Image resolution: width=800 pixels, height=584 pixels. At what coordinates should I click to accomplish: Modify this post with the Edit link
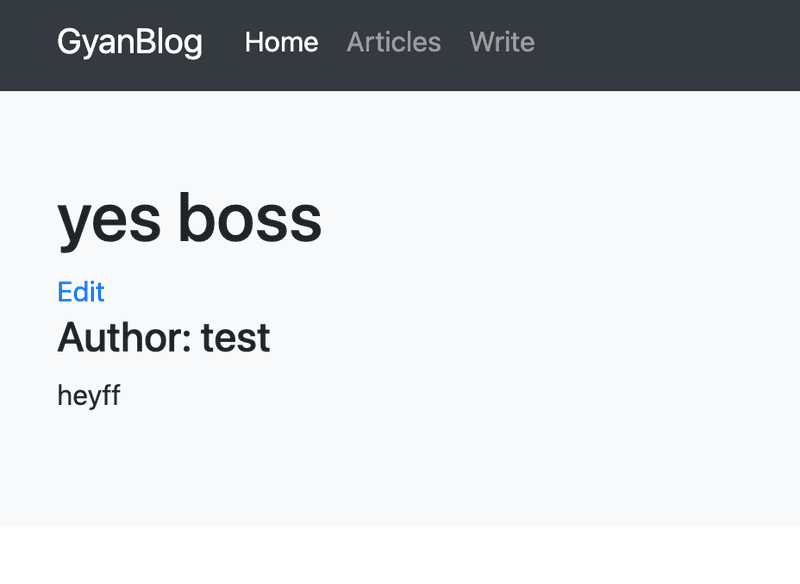point(81,291)
